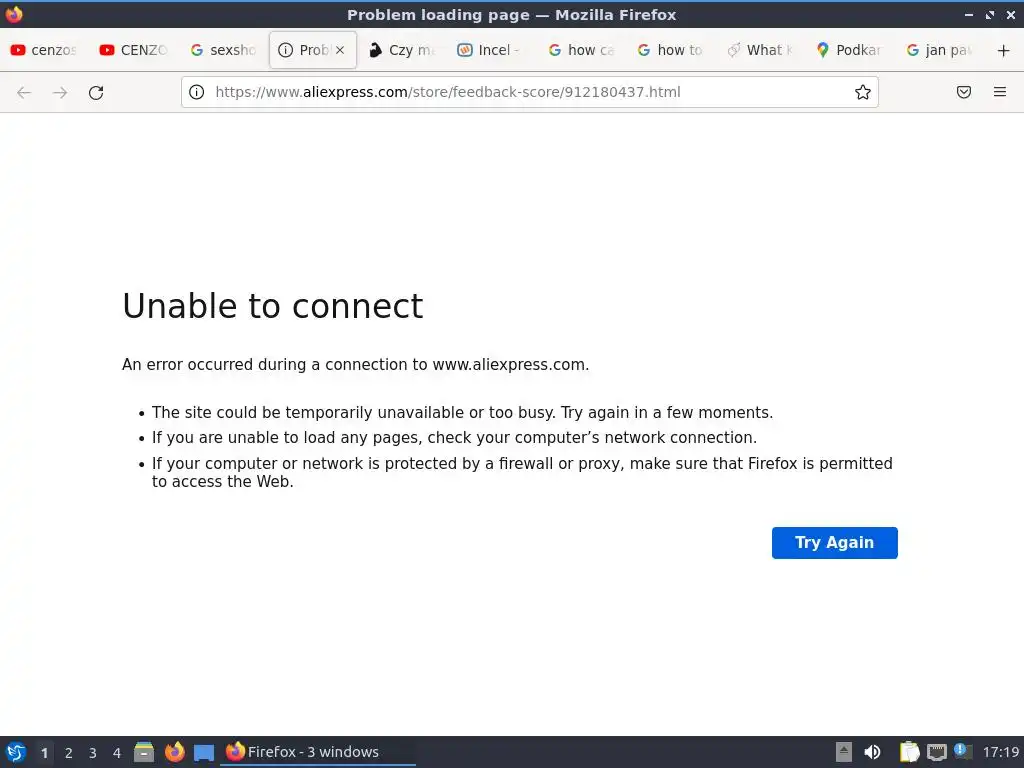Switch to the 'how to' Google tab
This screenshot has width=1024, height=768.
(670, 50)
